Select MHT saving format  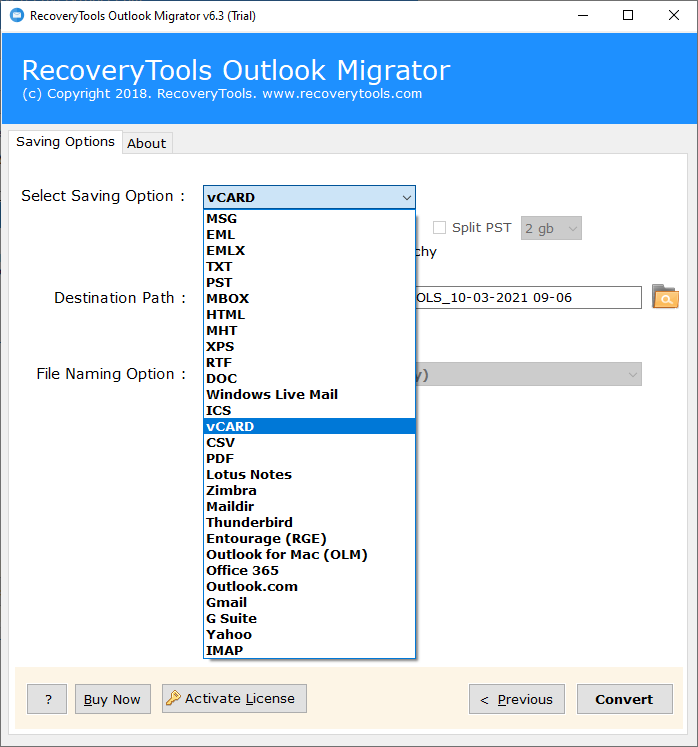pos(309,331)
